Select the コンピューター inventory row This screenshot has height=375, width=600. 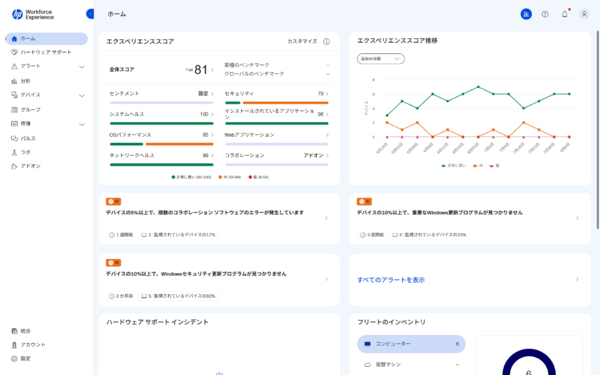[411, 344]
